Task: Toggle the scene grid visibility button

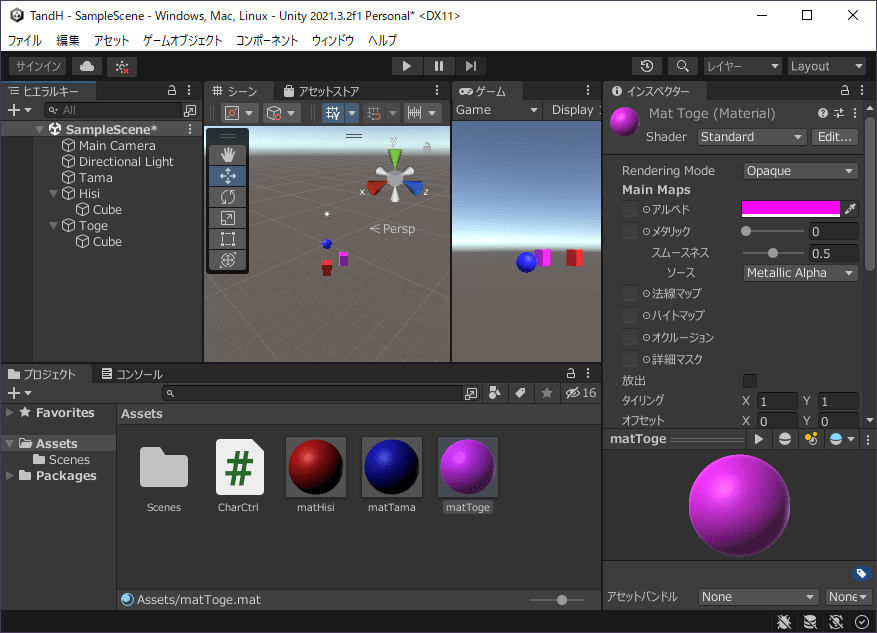Action: point(333,113)
